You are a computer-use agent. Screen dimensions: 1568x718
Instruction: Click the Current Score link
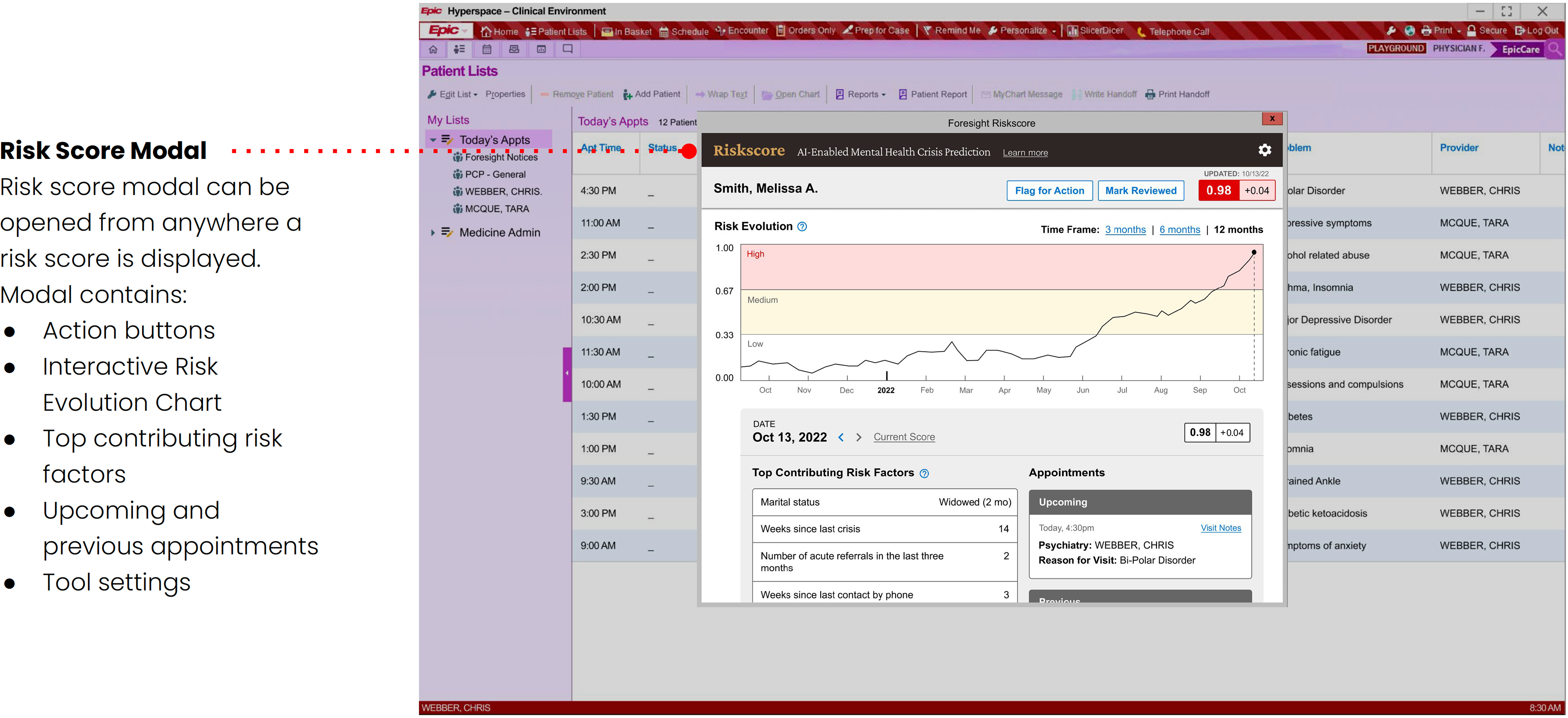[904, 437]
